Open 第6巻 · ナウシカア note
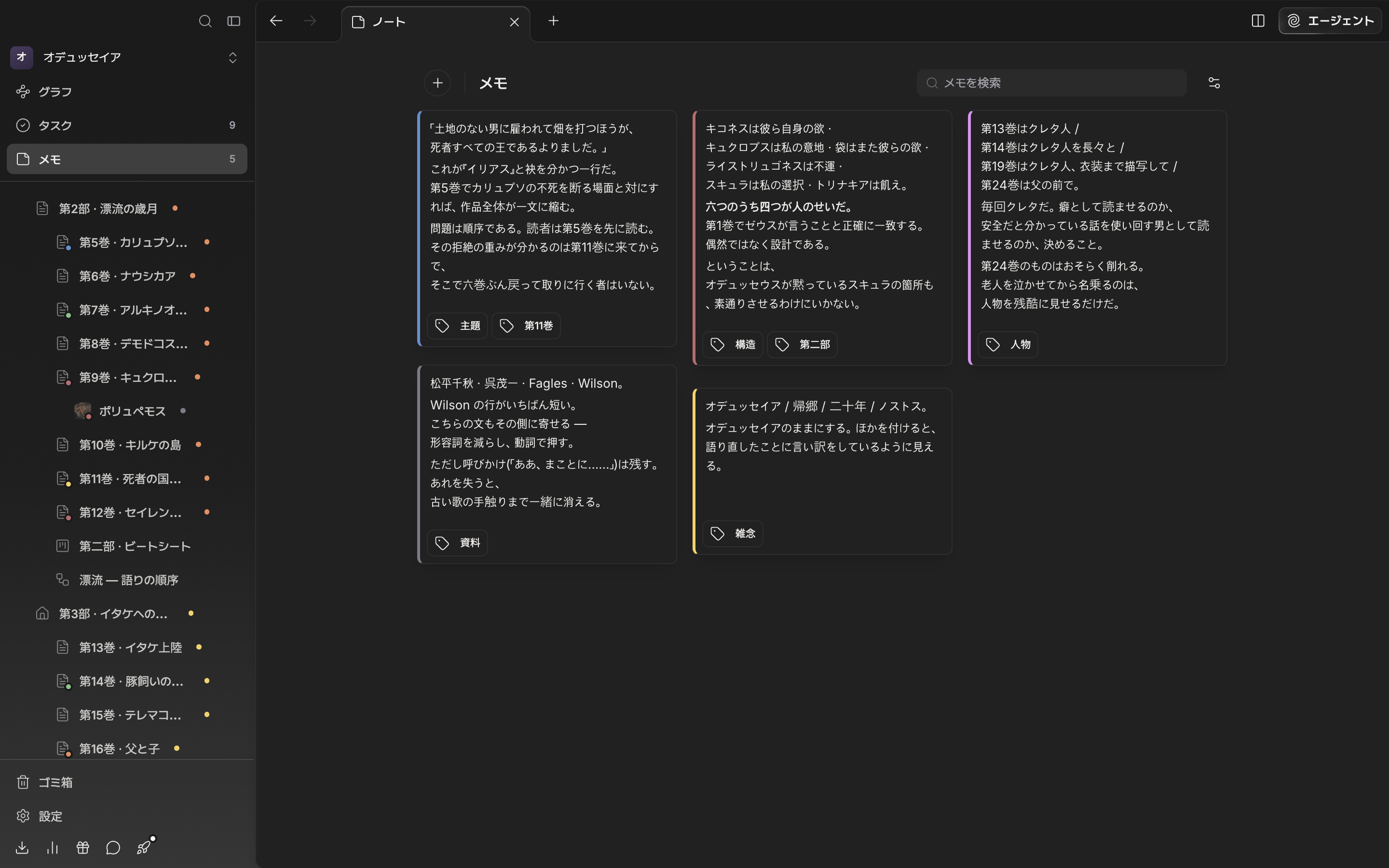Viewport: 1389px width, 868px height. (x=127, y=276)
